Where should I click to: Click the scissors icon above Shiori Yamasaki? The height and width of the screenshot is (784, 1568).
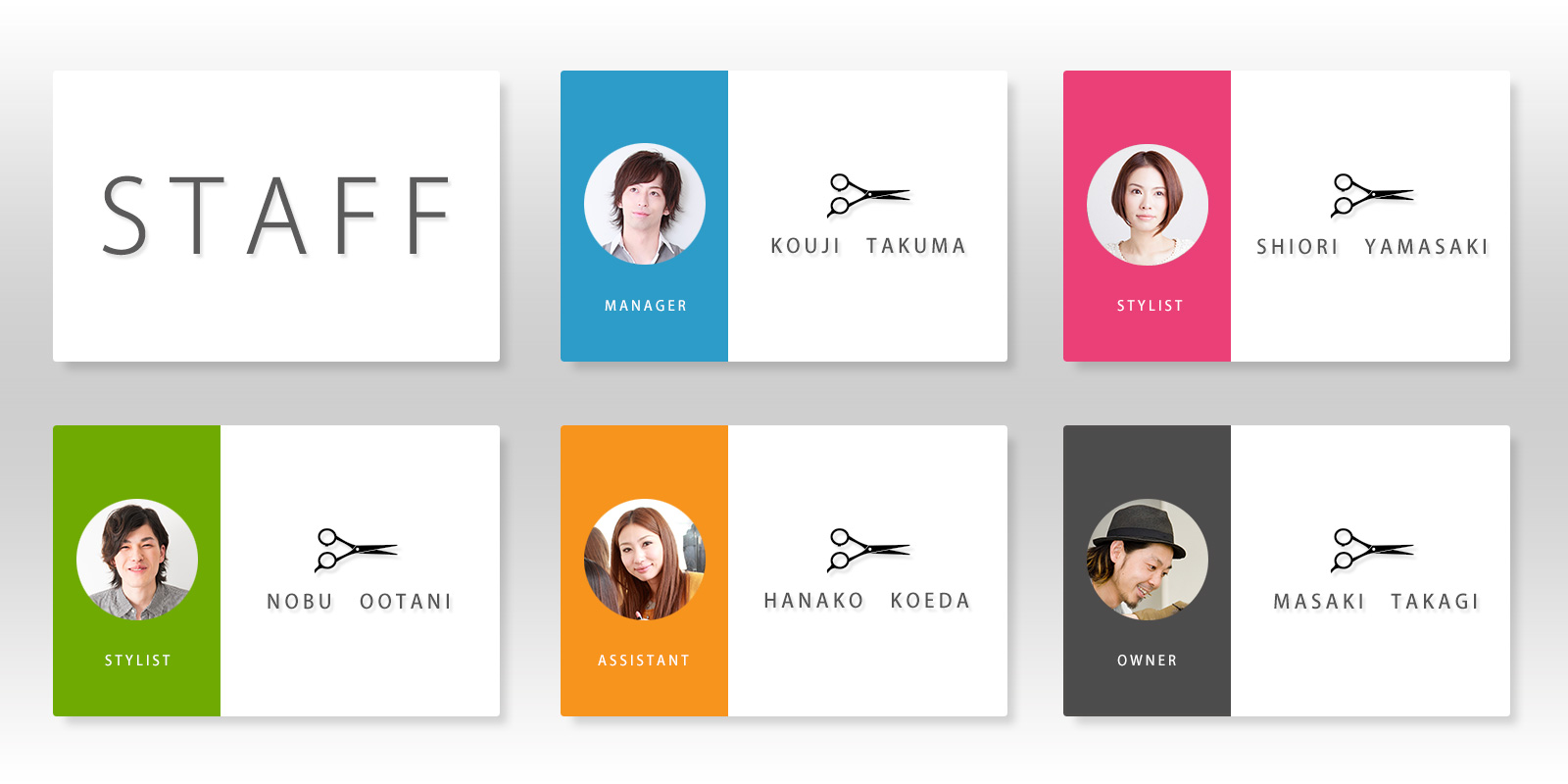[x=1372, y=195]
